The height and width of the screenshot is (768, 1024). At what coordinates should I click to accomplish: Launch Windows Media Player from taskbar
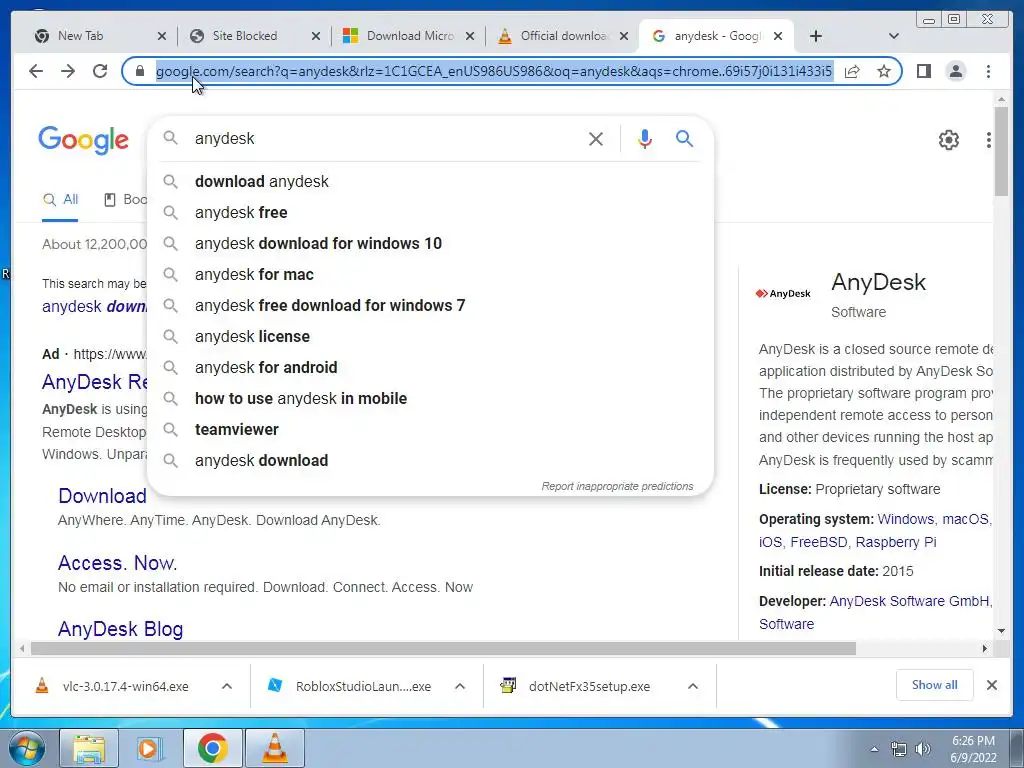(x=150, y=748)
